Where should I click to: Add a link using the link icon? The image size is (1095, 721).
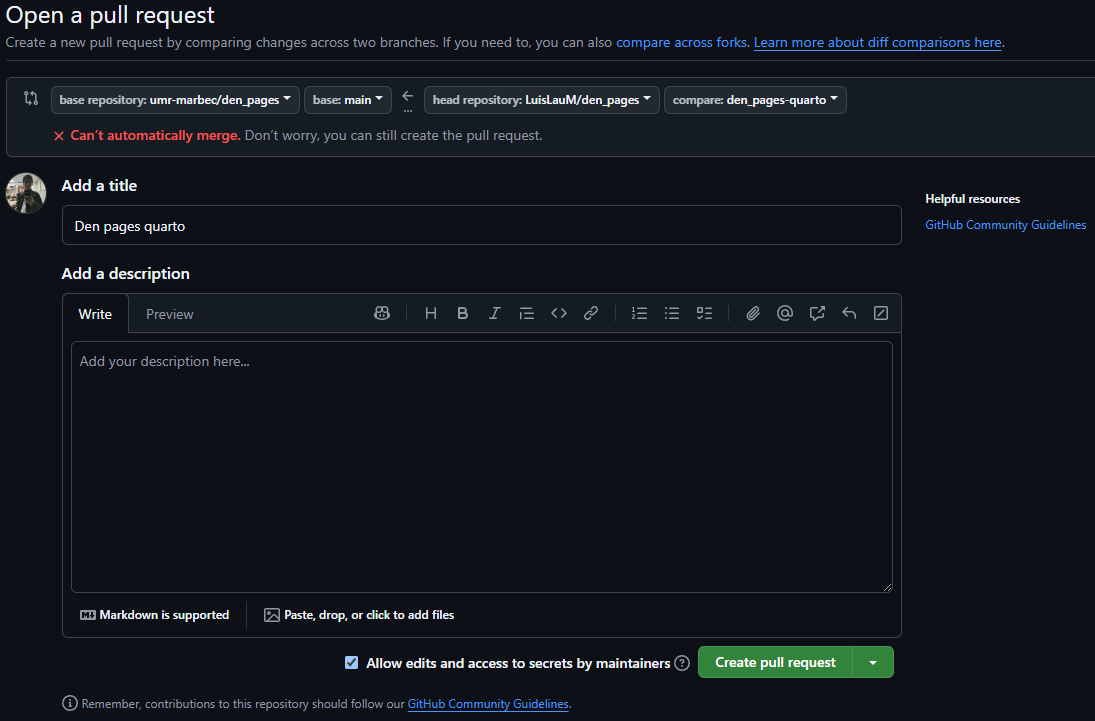(x=591, y=313)
